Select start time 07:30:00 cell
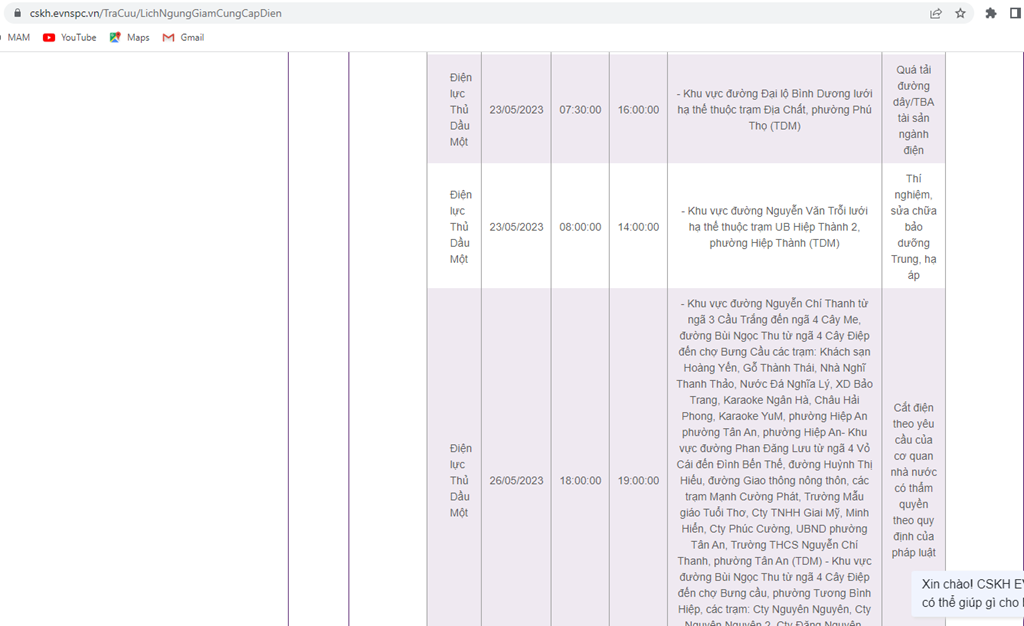The height and width of the screenshot is (626, 1024). tap(580, 110)
